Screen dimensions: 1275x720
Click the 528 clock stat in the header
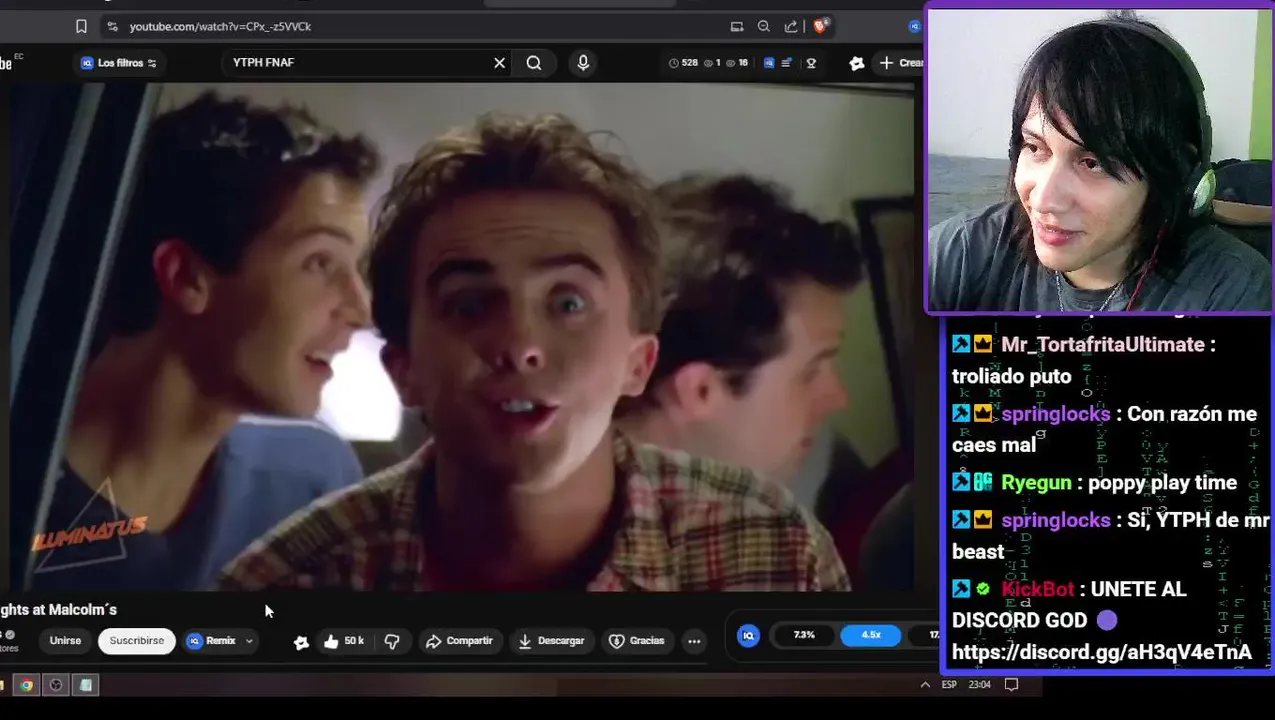tap(683, 63)
